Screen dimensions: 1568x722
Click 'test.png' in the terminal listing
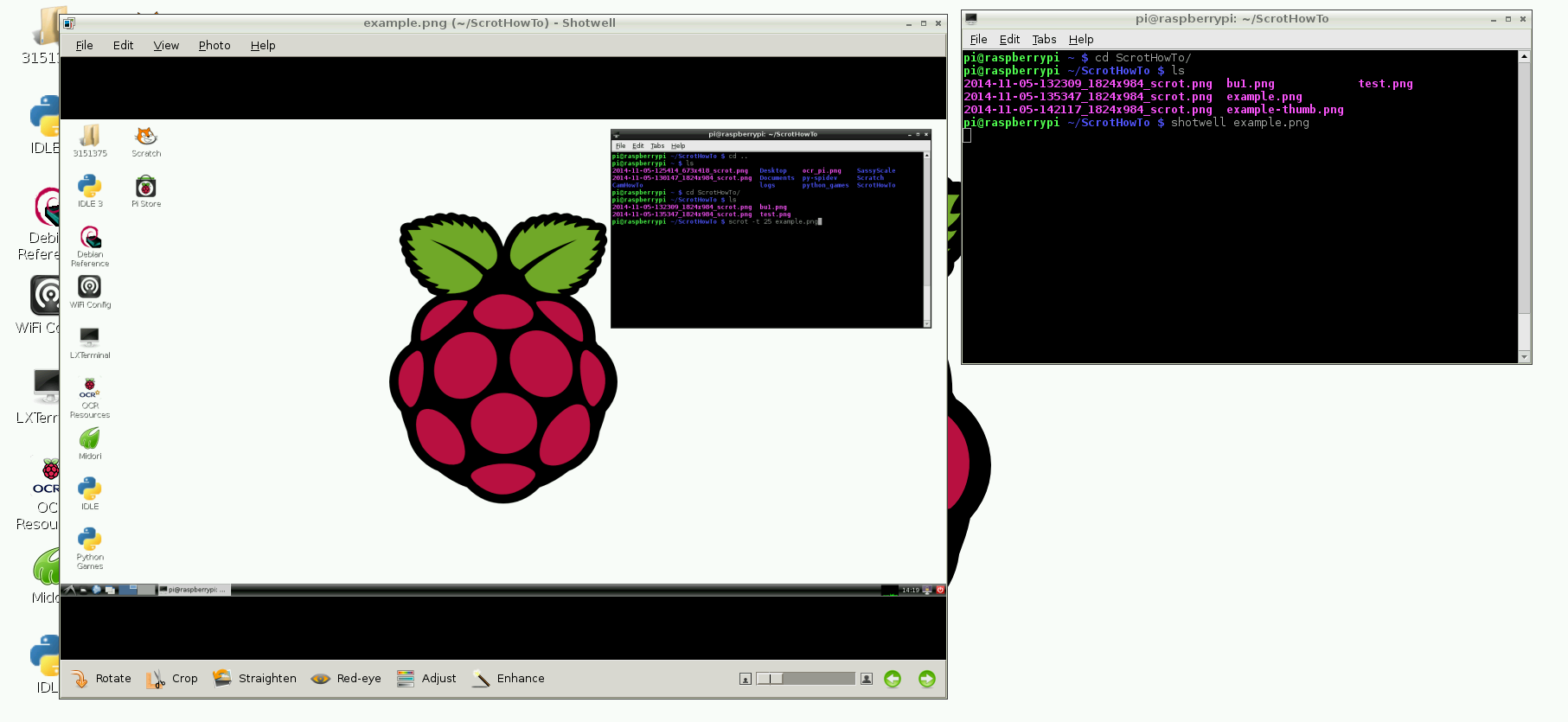[1386, 84]
